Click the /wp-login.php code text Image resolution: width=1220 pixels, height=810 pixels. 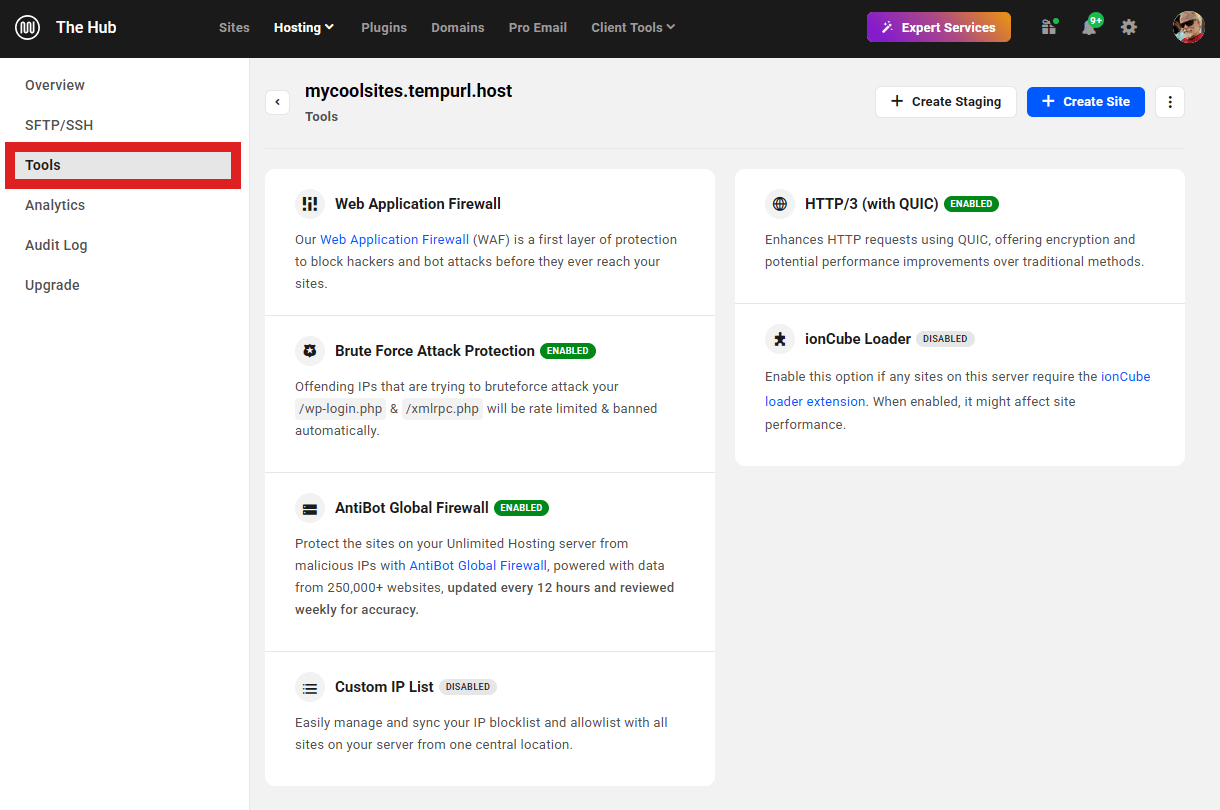pyautogui.click(x=340, y=409)
